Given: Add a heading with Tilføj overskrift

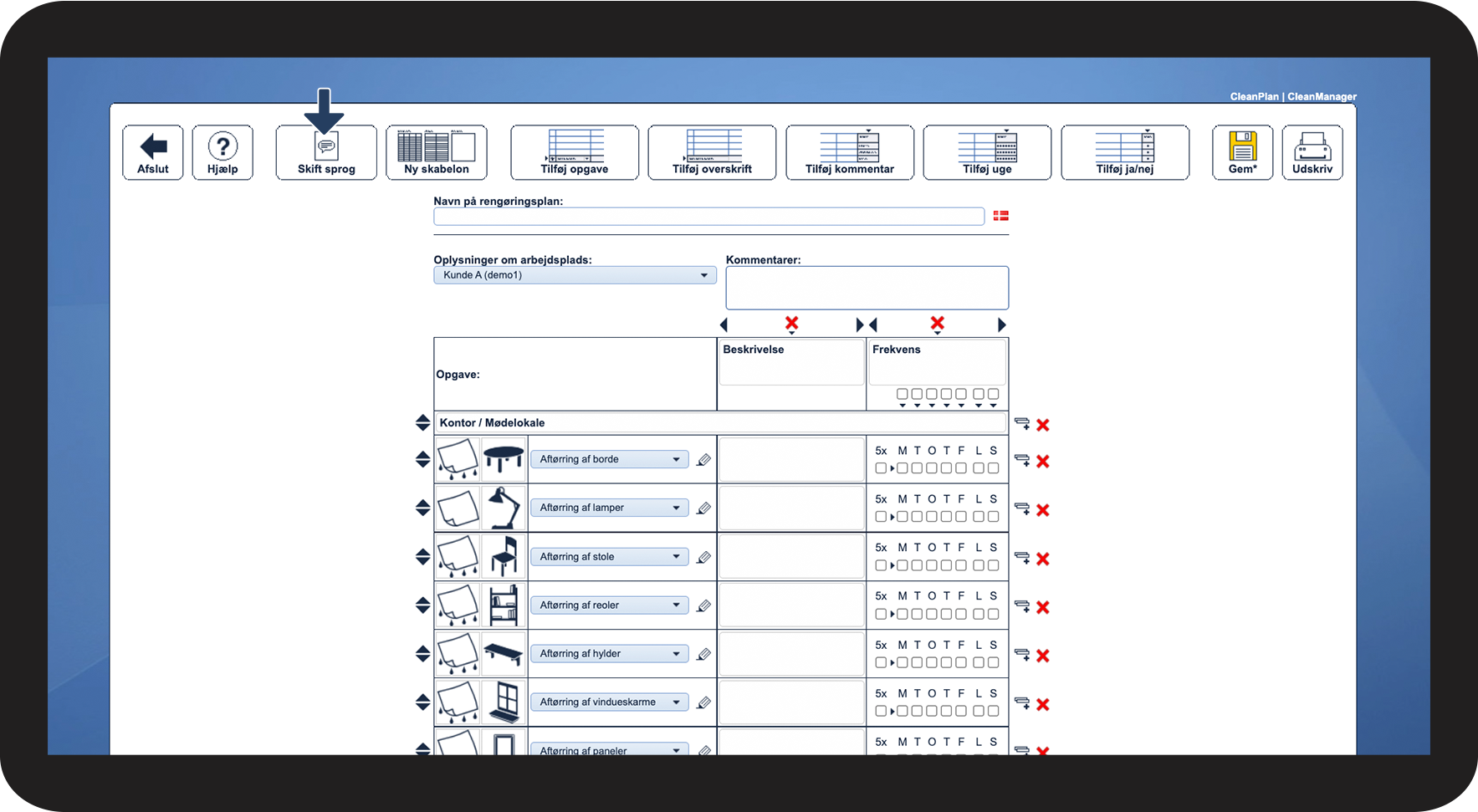Looking at the screenshot, I should 712,152.
